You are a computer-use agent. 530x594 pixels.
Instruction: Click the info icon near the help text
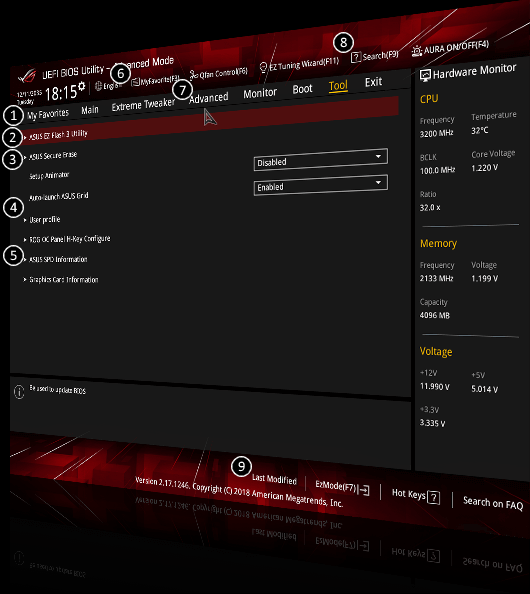pyautogui.click(x=19, y=392)
